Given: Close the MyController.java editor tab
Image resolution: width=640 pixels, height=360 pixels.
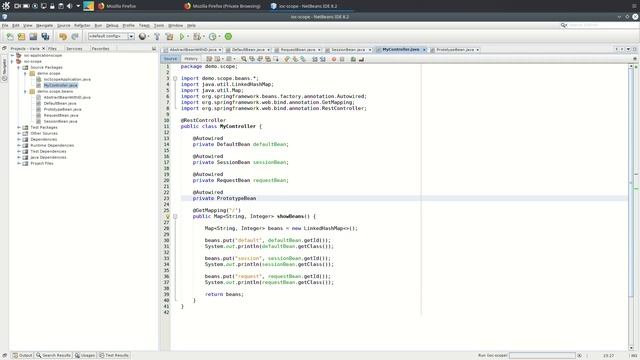Looking at the screenshot, I should (x=424, y=50).
